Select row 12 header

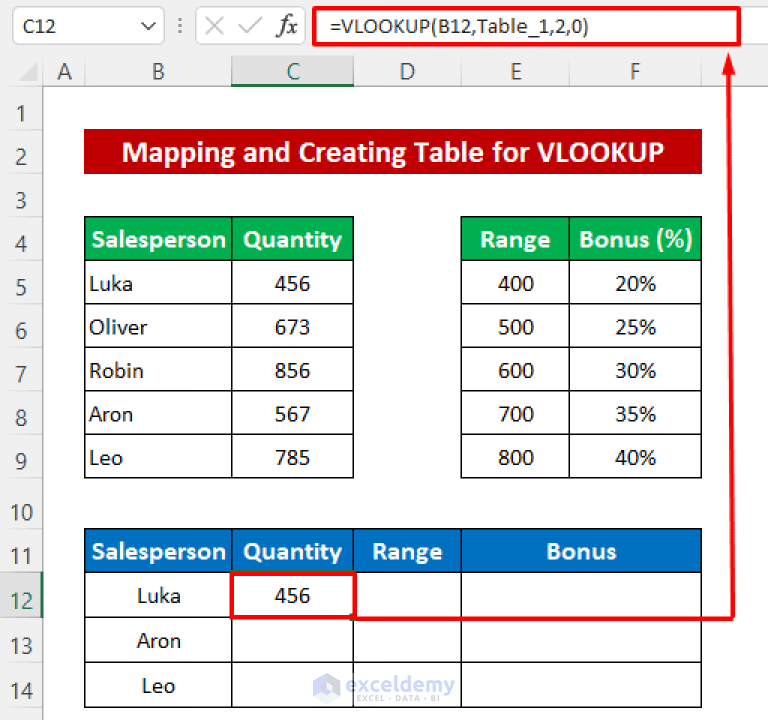(21, 595)
